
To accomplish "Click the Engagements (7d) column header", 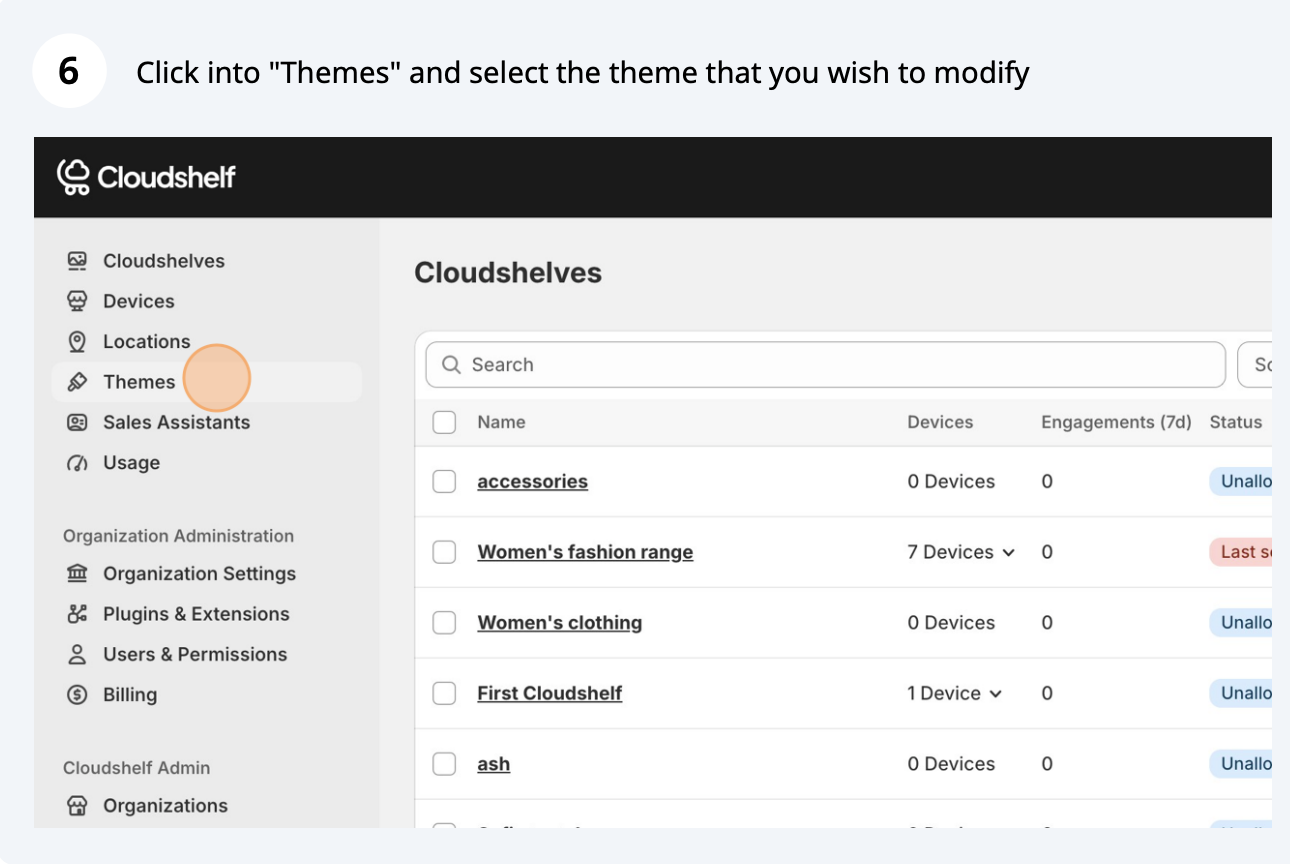I will point(1116,422).
